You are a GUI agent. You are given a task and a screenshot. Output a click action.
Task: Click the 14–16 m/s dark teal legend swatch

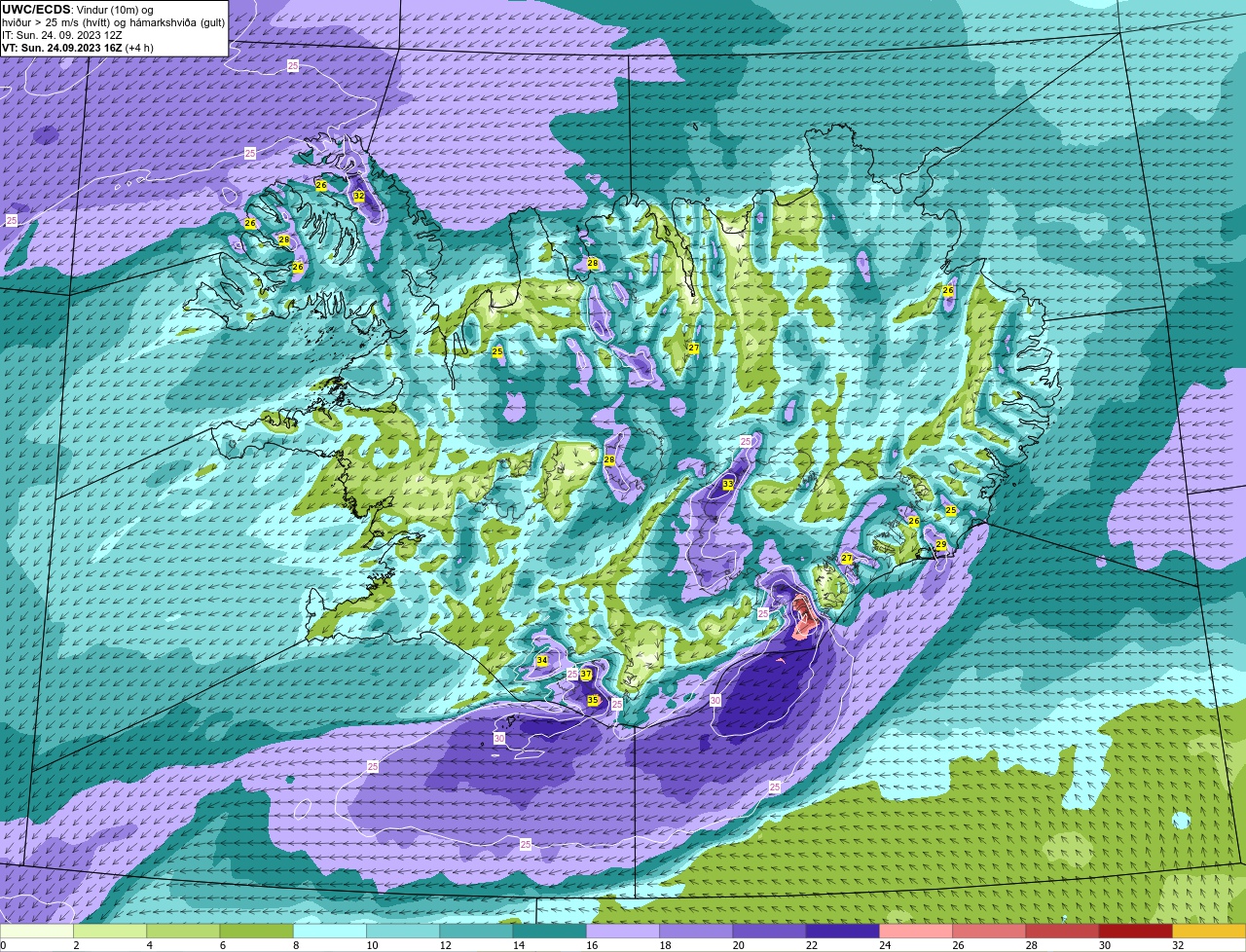click(550, 931)
